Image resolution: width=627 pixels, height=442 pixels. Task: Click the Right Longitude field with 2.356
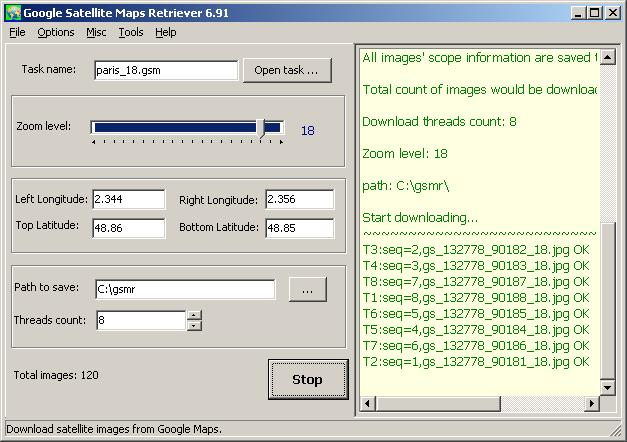pos(300,199)
